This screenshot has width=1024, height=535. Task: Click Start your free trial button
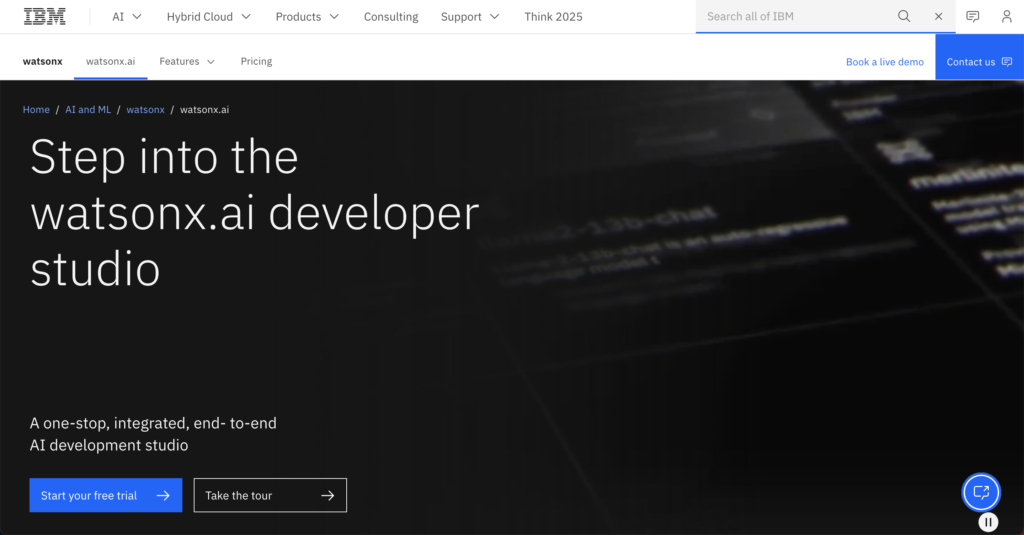(x=106, y=495)
